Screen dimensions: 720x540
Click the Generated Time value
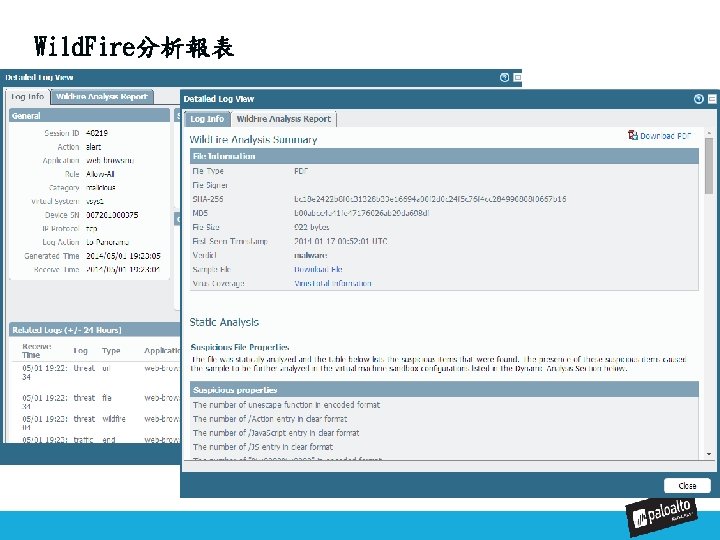[123, 256]
